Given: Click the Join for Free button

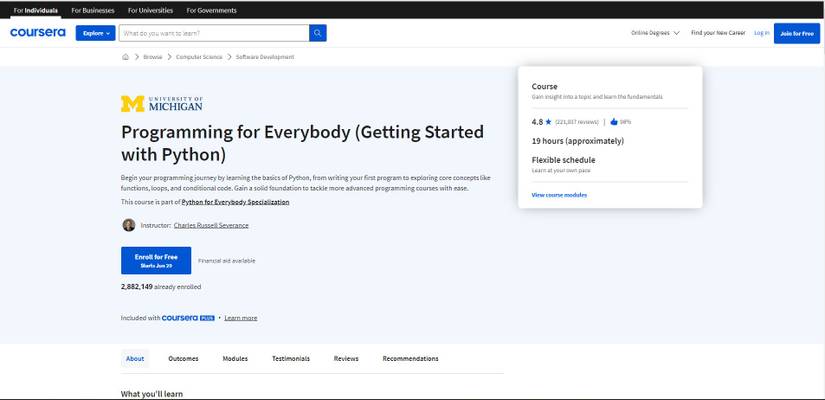Looking at the screenshot, I should (x=796, y=33).
